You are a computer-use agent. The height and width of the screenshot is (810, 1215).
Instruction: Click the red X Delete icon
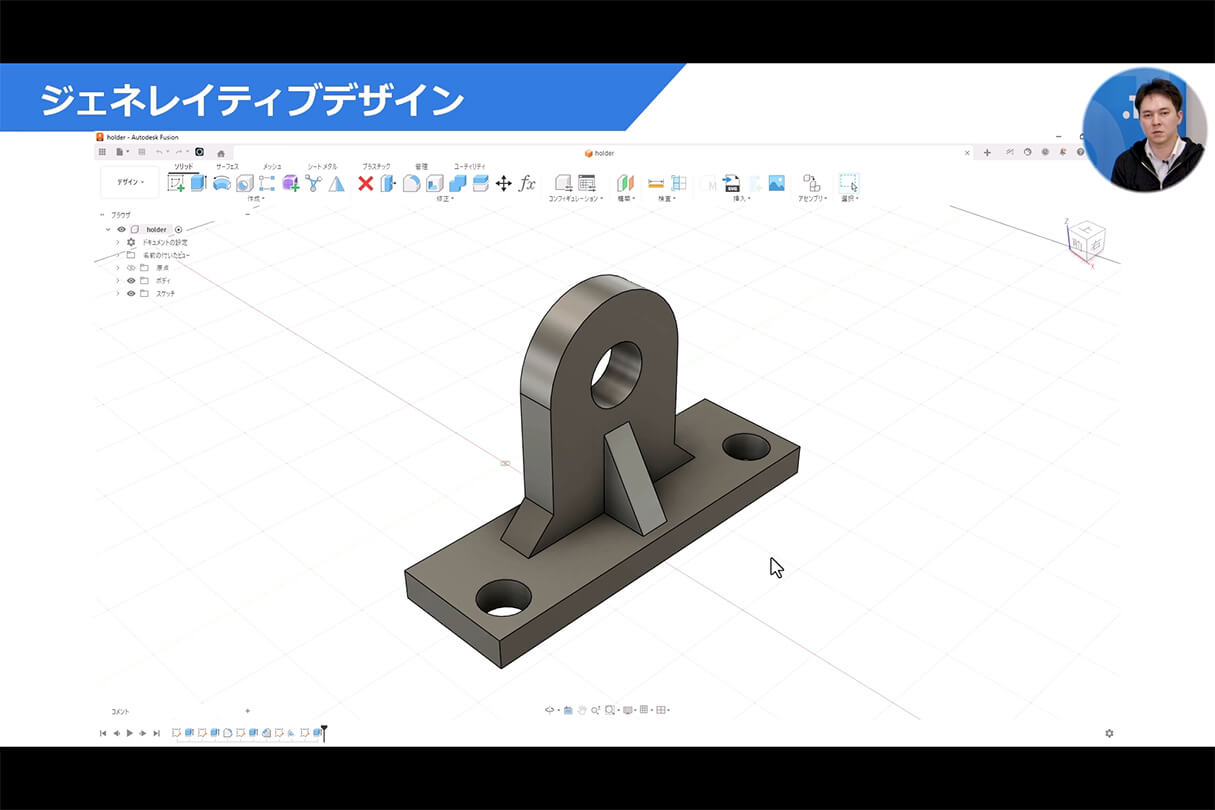click(x=365, y=183)
